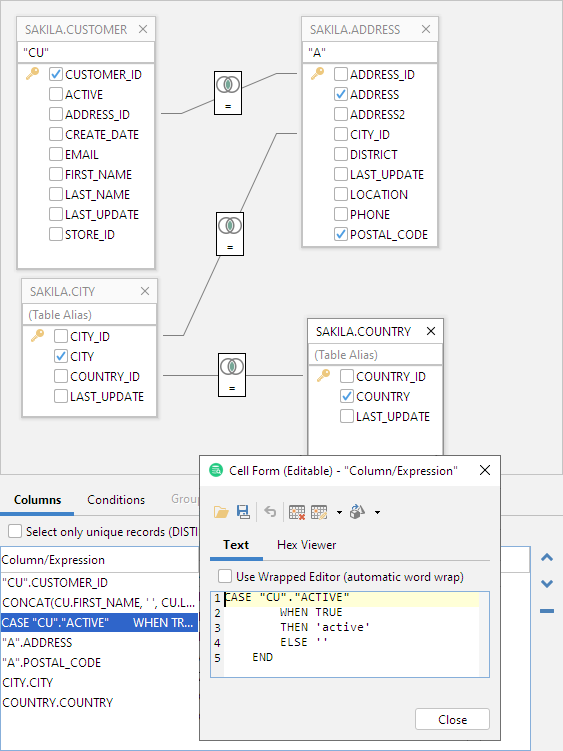Remove the SAKILA.CITY table with its X

coord(145,291)
